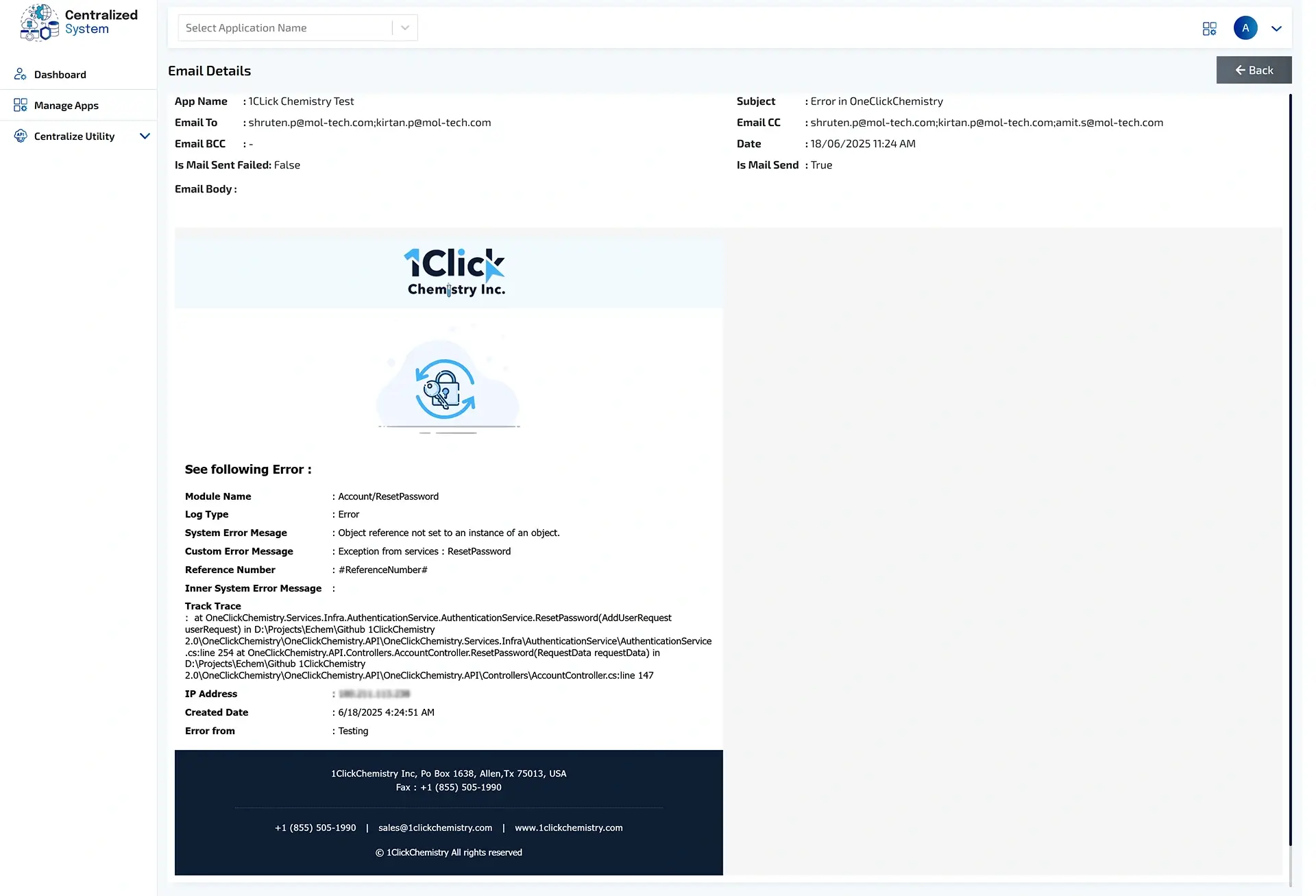
Task: Select Centralize Utility menu item
Action: [x=74, y=136]
